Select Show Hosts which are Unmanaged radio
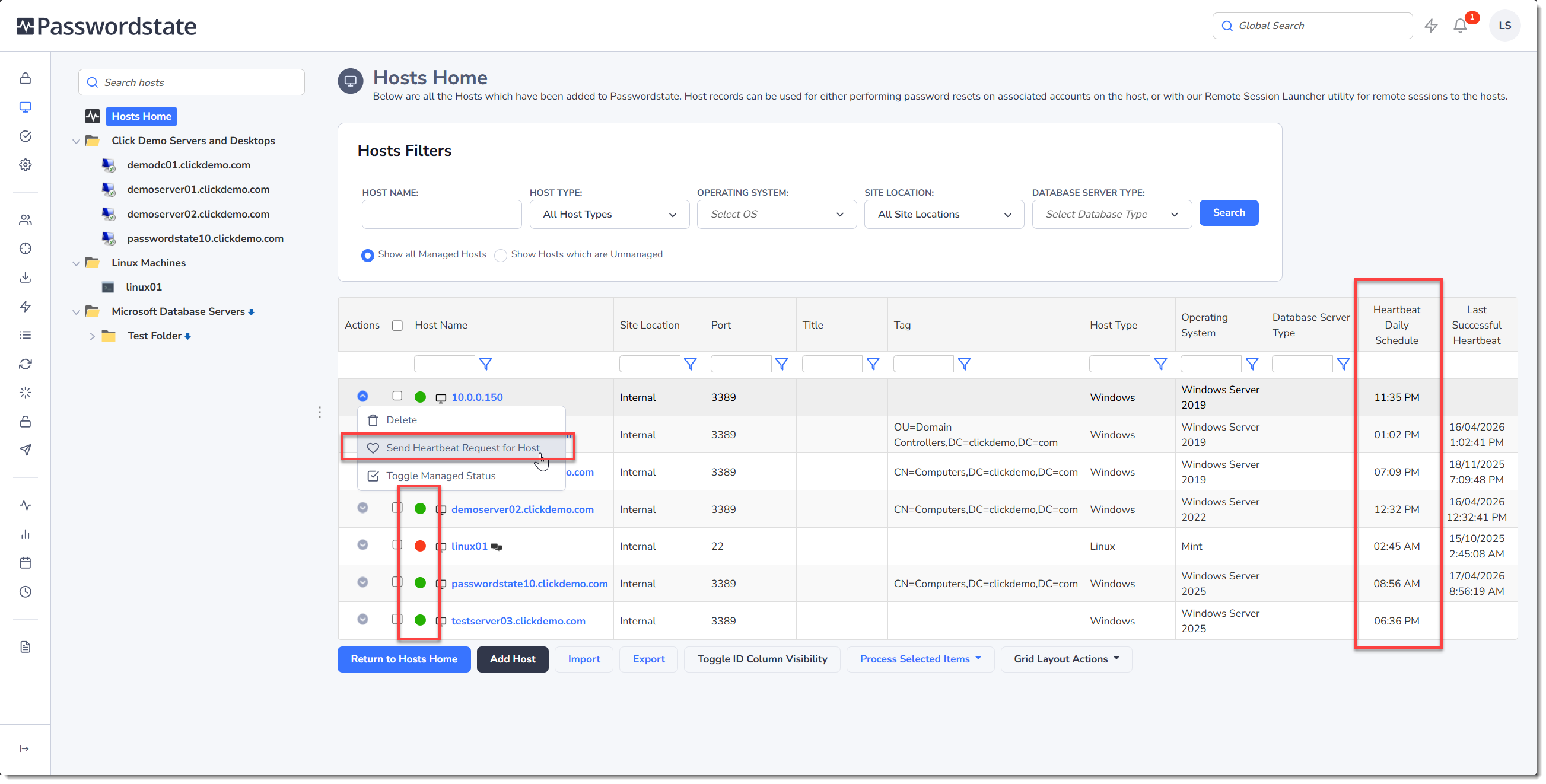Screen dimensions: 1546x784 tap(501, 255)
